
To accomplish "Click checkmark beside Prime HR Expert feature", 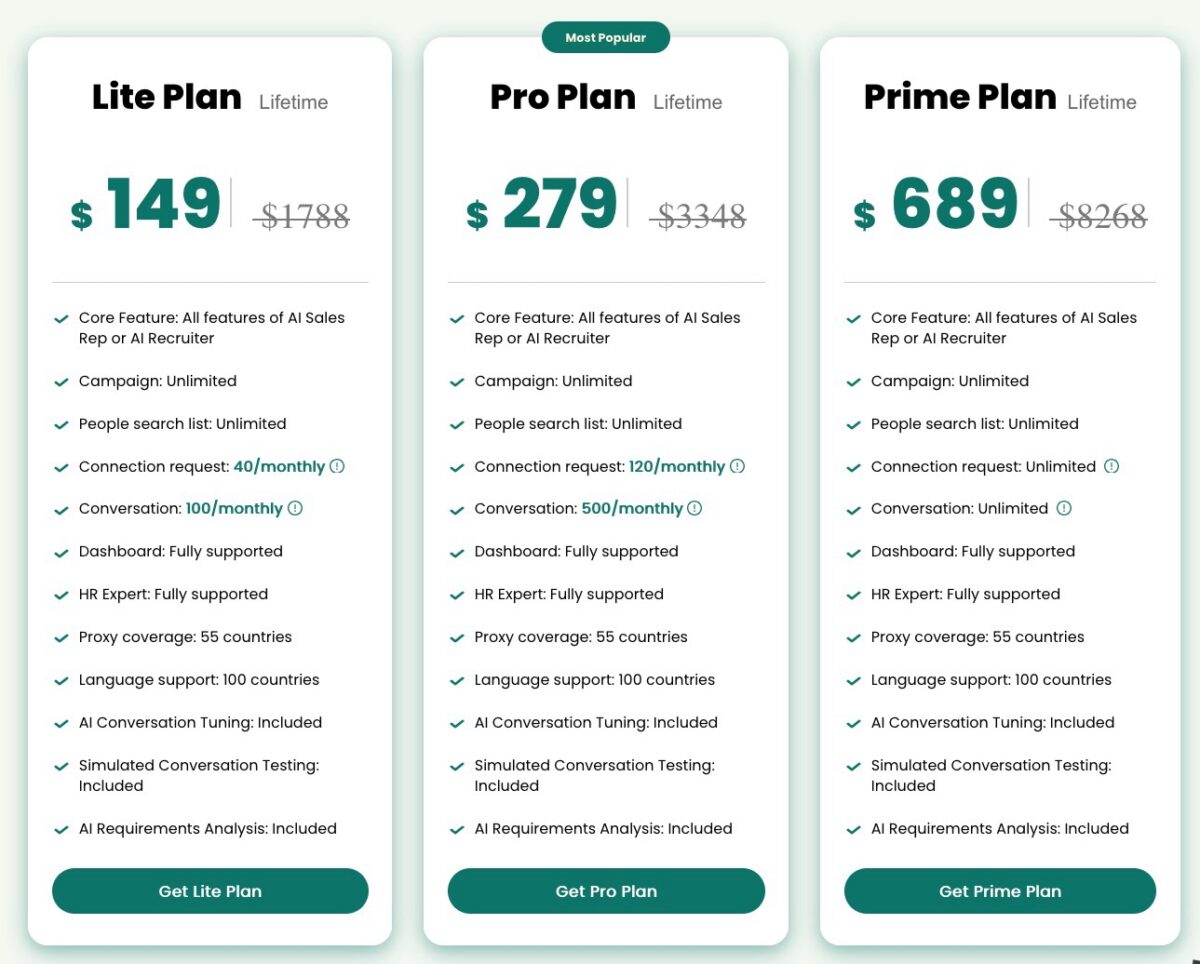I will coord(853,596).
